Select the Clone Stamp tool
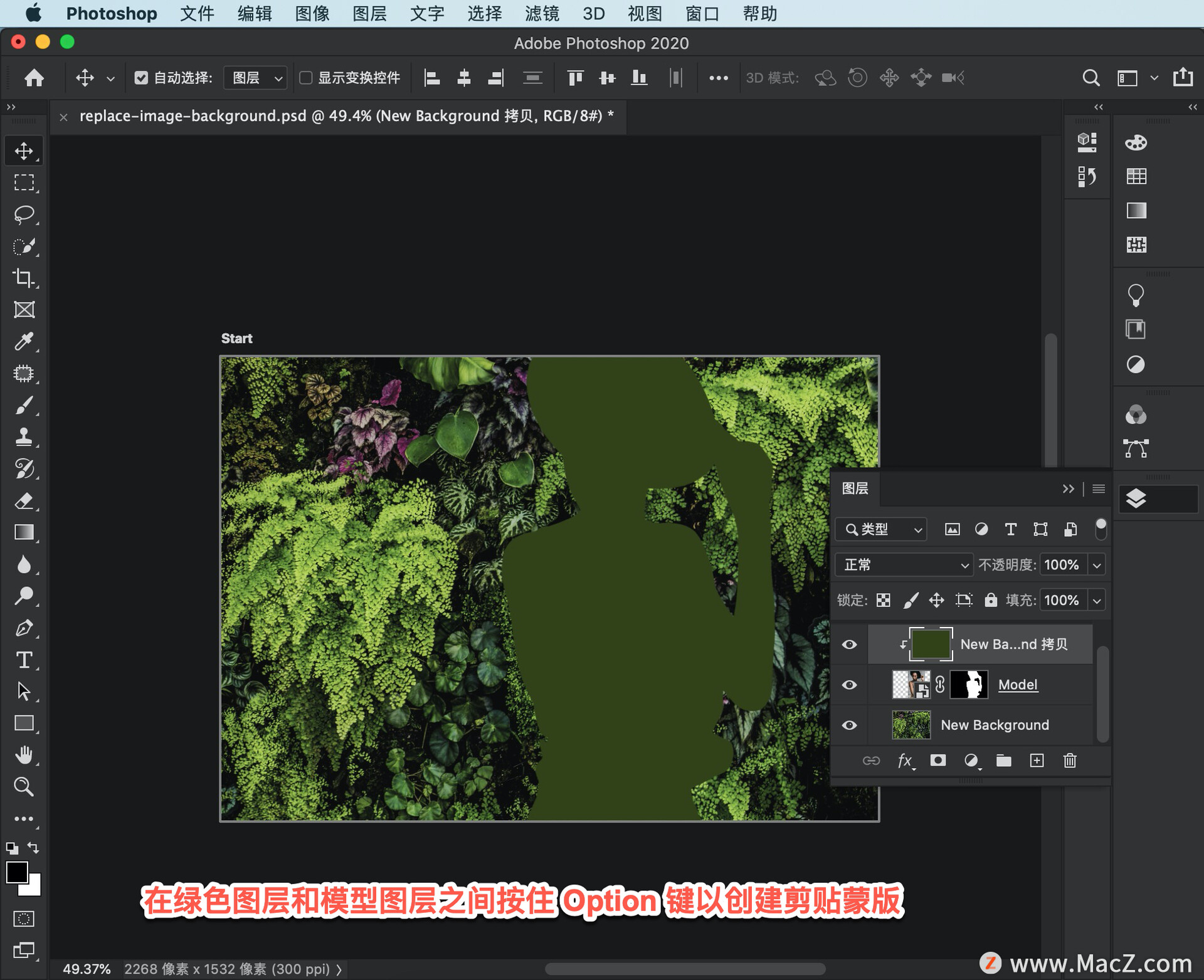This screenshot has width=1204, height=980. (x=24, y=437)
